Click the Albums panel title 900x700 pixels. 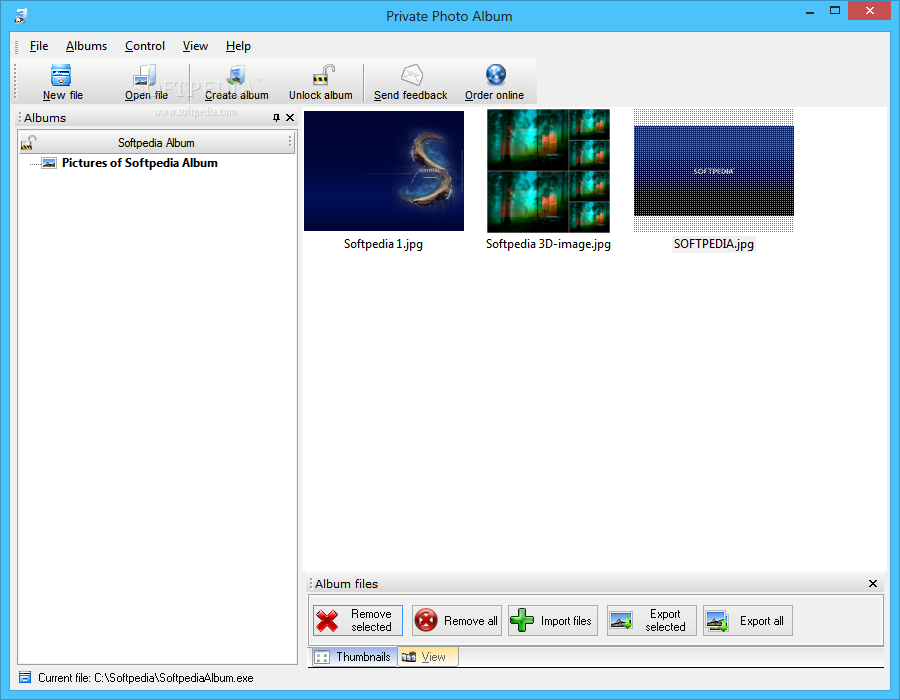[x=45, y=118]
